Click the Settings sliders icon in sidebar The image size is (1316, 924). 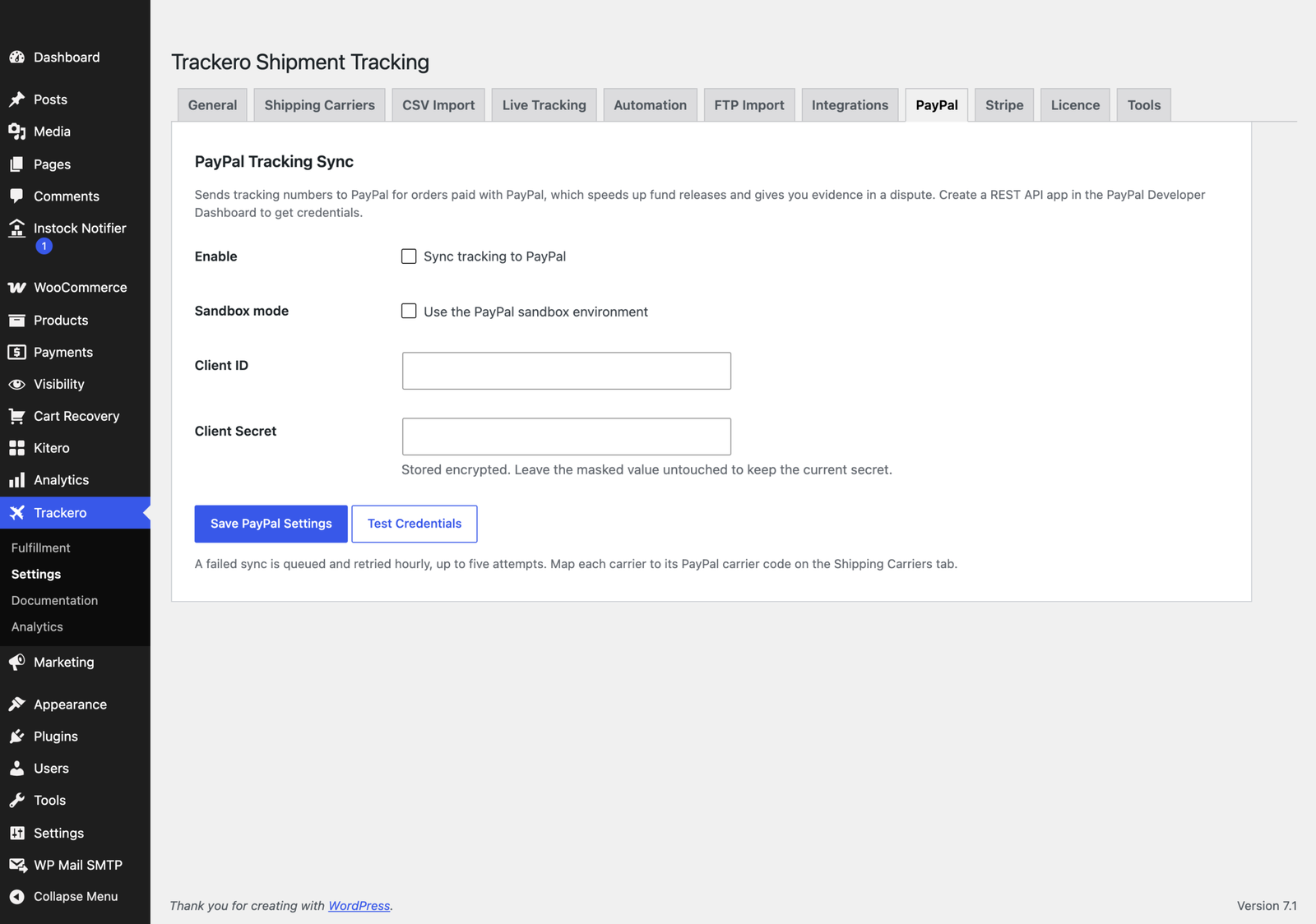(x=16, y=834)
